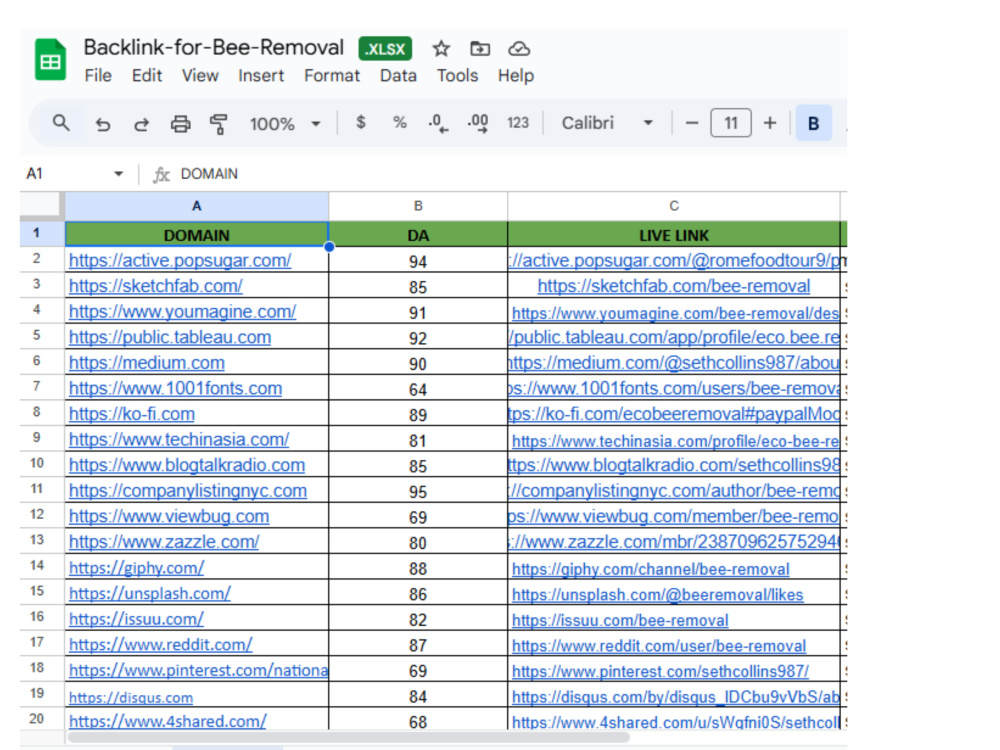Open the Help menu
The height and width of the screenshot is (750, 1000).
coord(516,75)
